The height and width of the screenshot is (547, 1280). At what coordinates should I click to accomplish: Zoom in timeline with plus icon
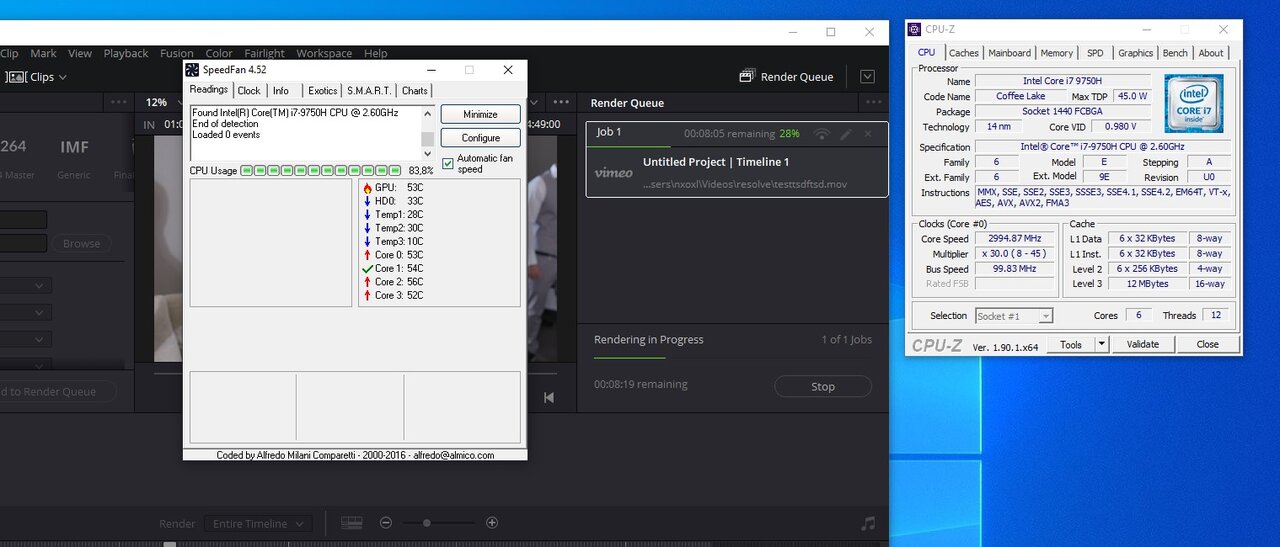pyautogui.click(x=492, y=522)
